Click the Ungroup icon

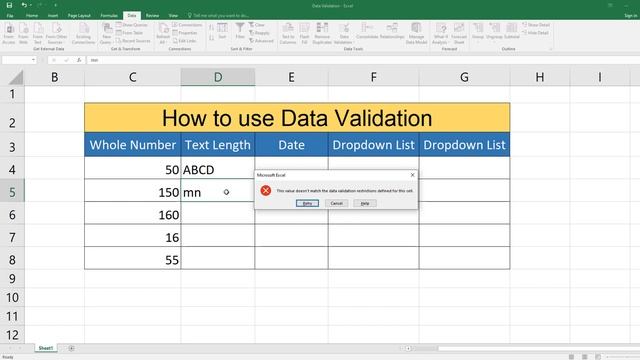[x=494, y=31]
